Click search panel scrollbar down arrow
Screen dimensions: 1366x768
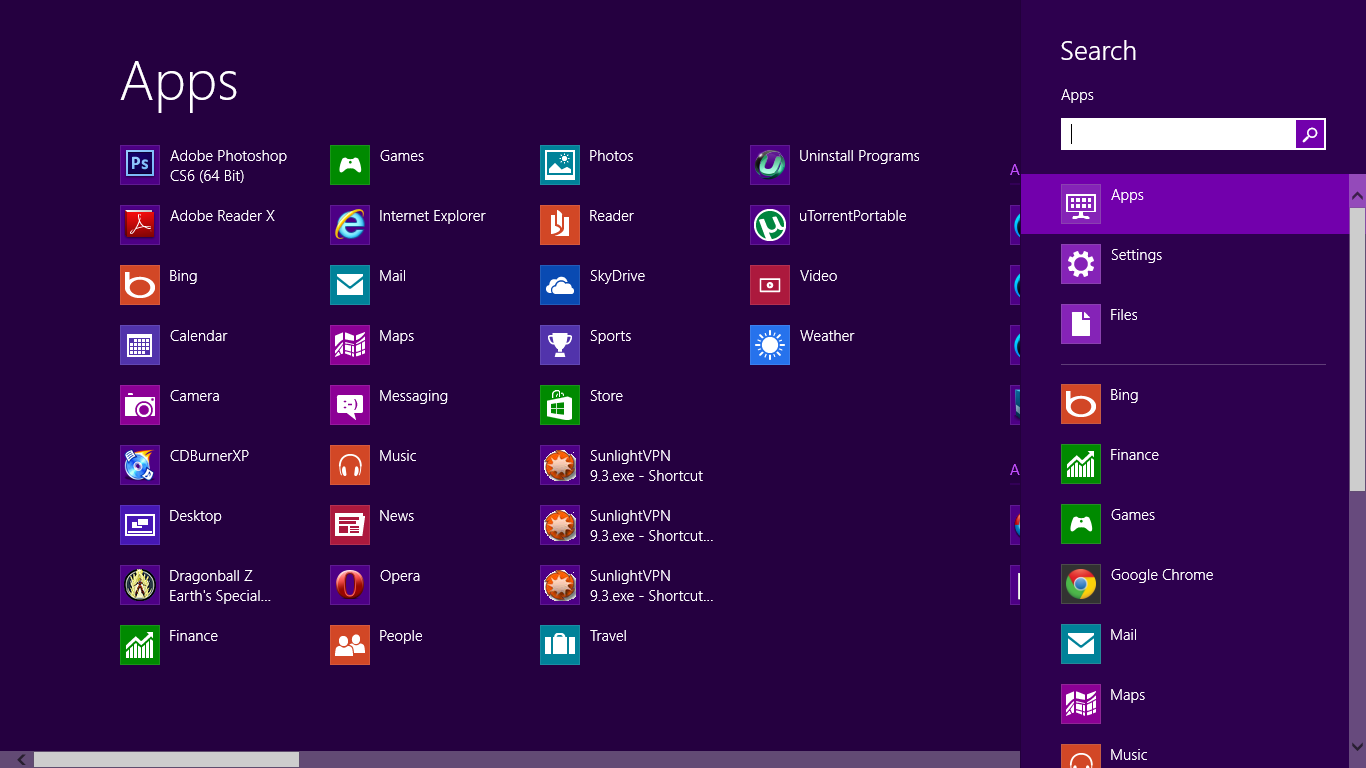click(x=1357, y=746)
